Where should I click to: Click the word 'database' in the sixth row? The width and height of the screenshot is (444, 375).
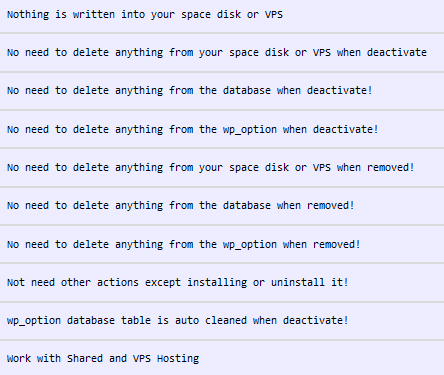(247, 205)
